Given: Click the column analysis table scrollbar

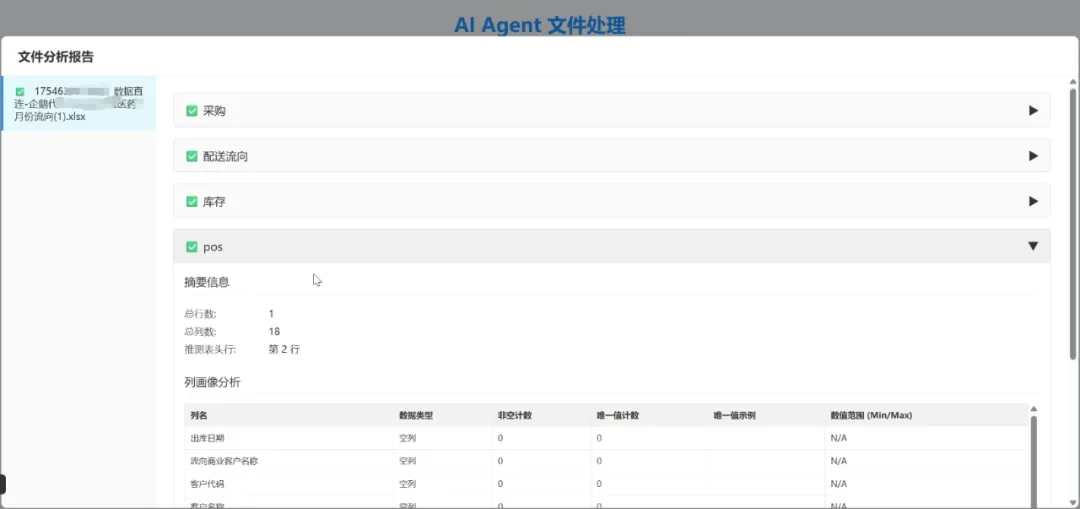Looking at the screenshot, I should click(x=1033, y=461).
